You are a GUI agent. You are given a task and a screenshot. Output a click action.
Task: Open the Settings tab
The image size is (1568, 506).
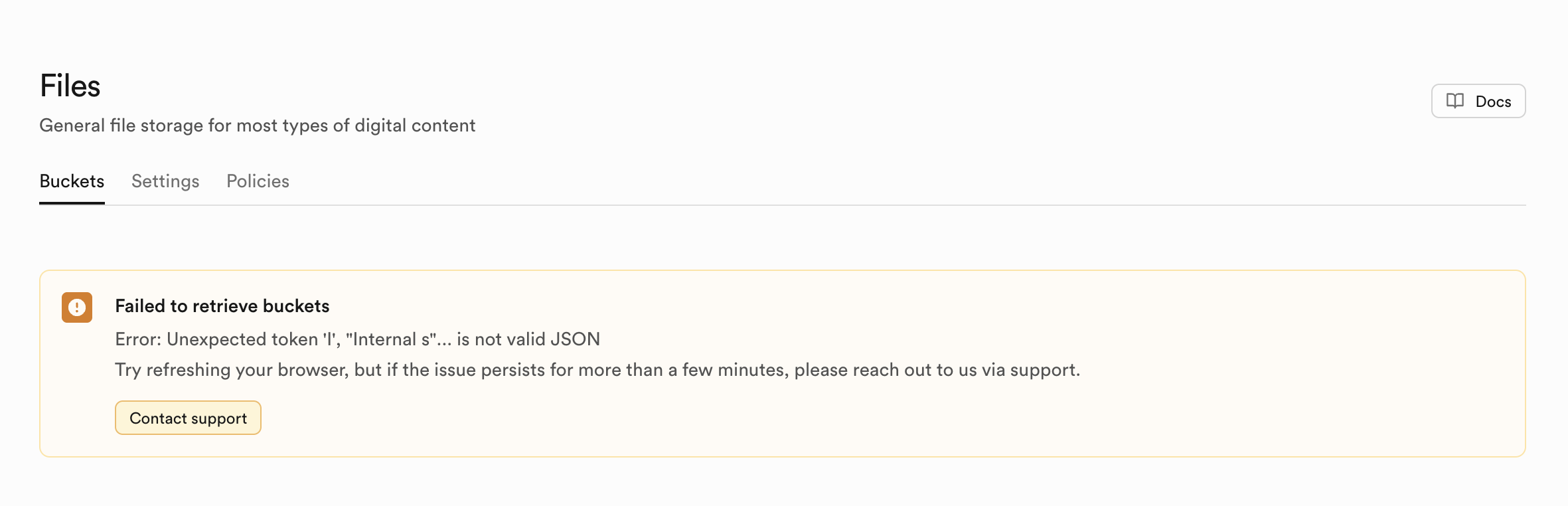(x=165, y=181)
